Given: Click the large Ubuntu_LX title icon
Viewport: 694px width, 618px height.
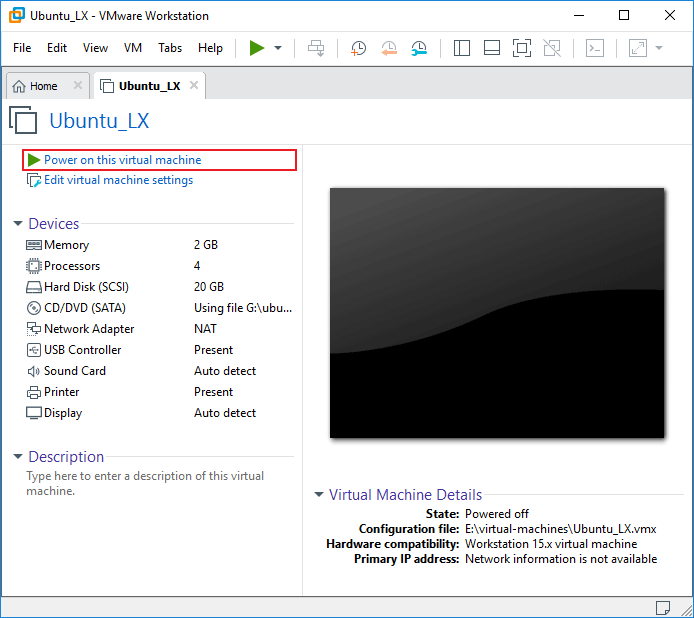Looking at the screenshot, I should 23,120.
